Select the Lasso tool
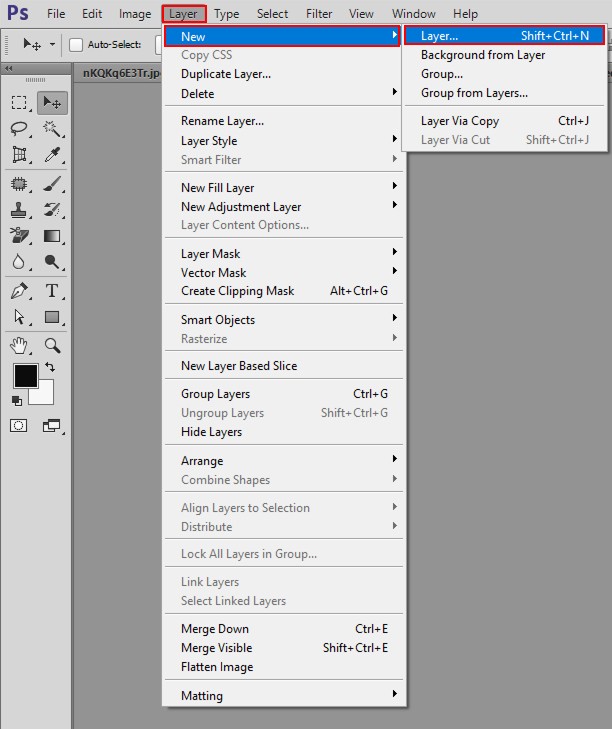The height and width of the screenshot is (729, 612). coord(19,129)
